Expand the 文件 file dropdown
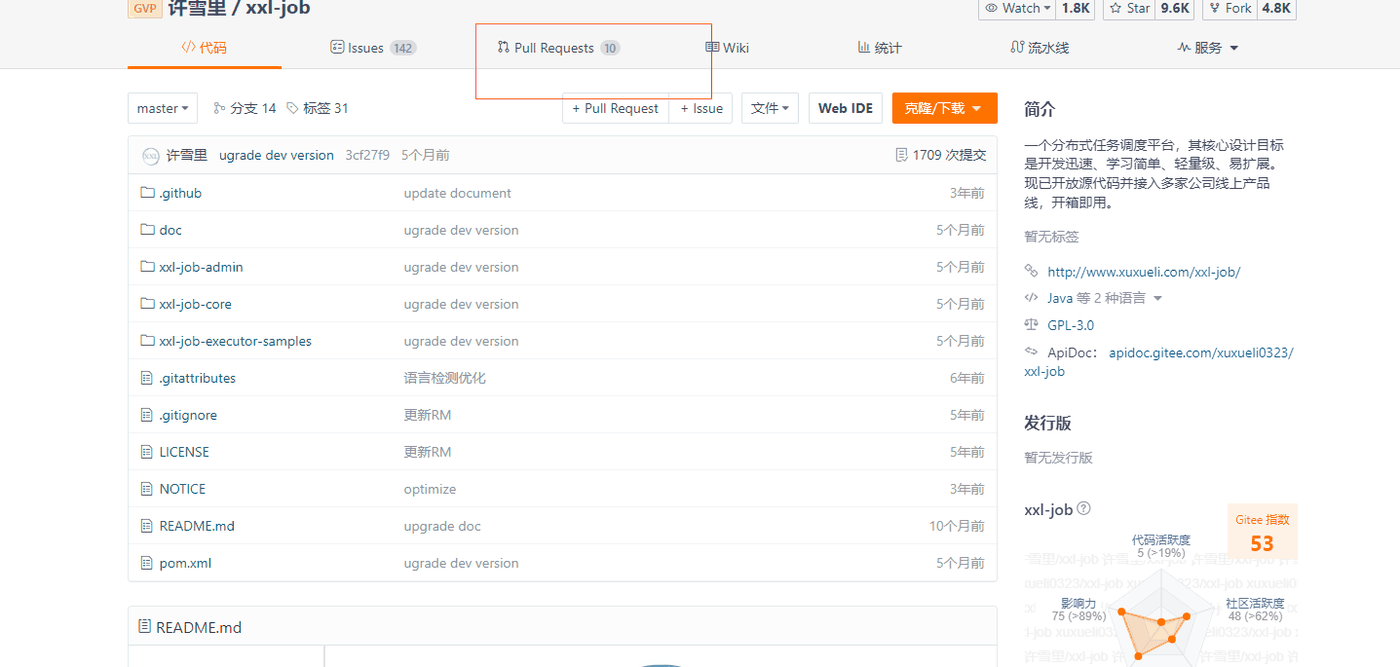The image size is (1400, 667). [770, 108]
